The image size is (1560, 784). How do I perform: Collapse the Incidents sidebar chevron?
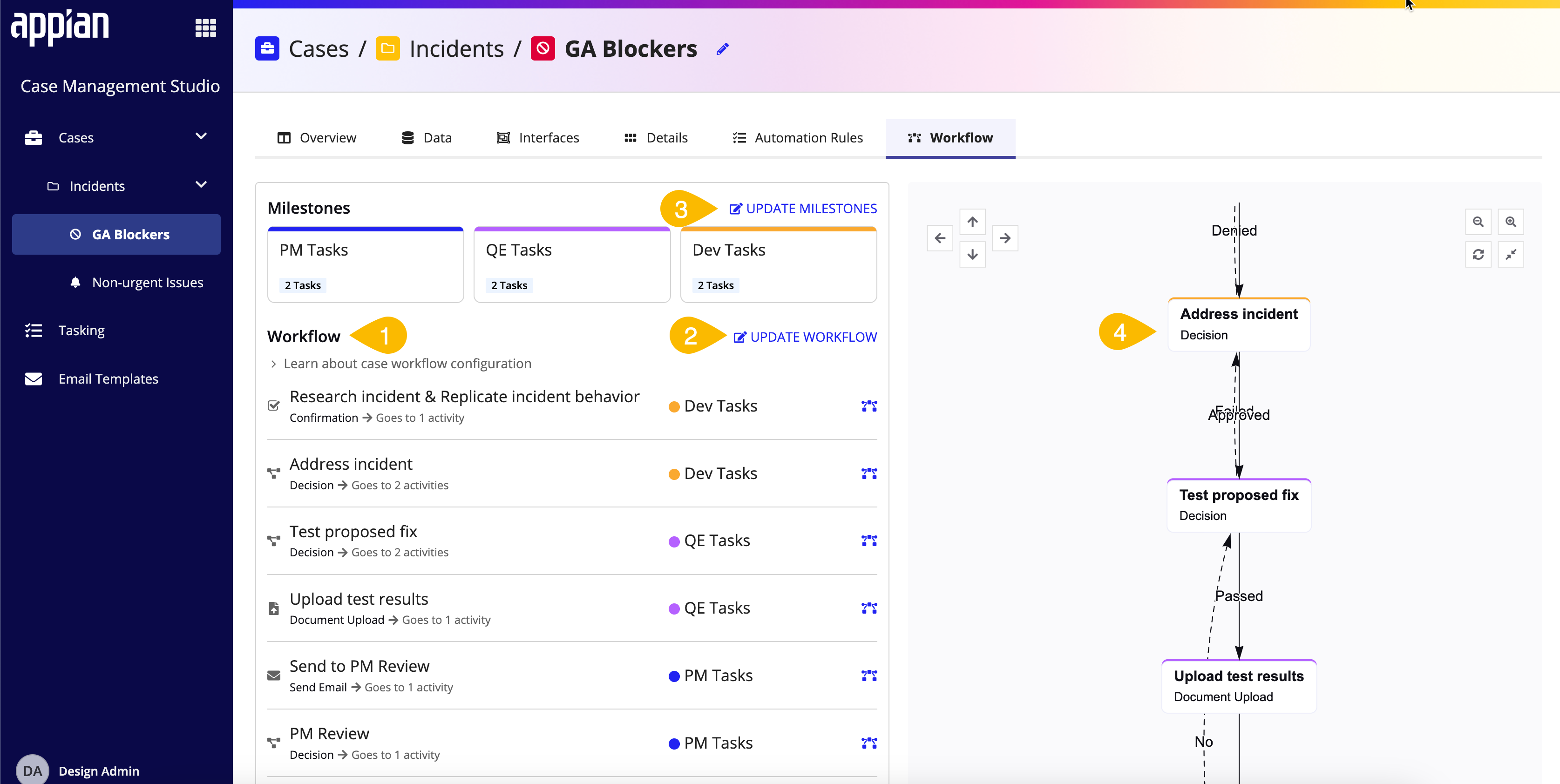click(x=201, y=185)
